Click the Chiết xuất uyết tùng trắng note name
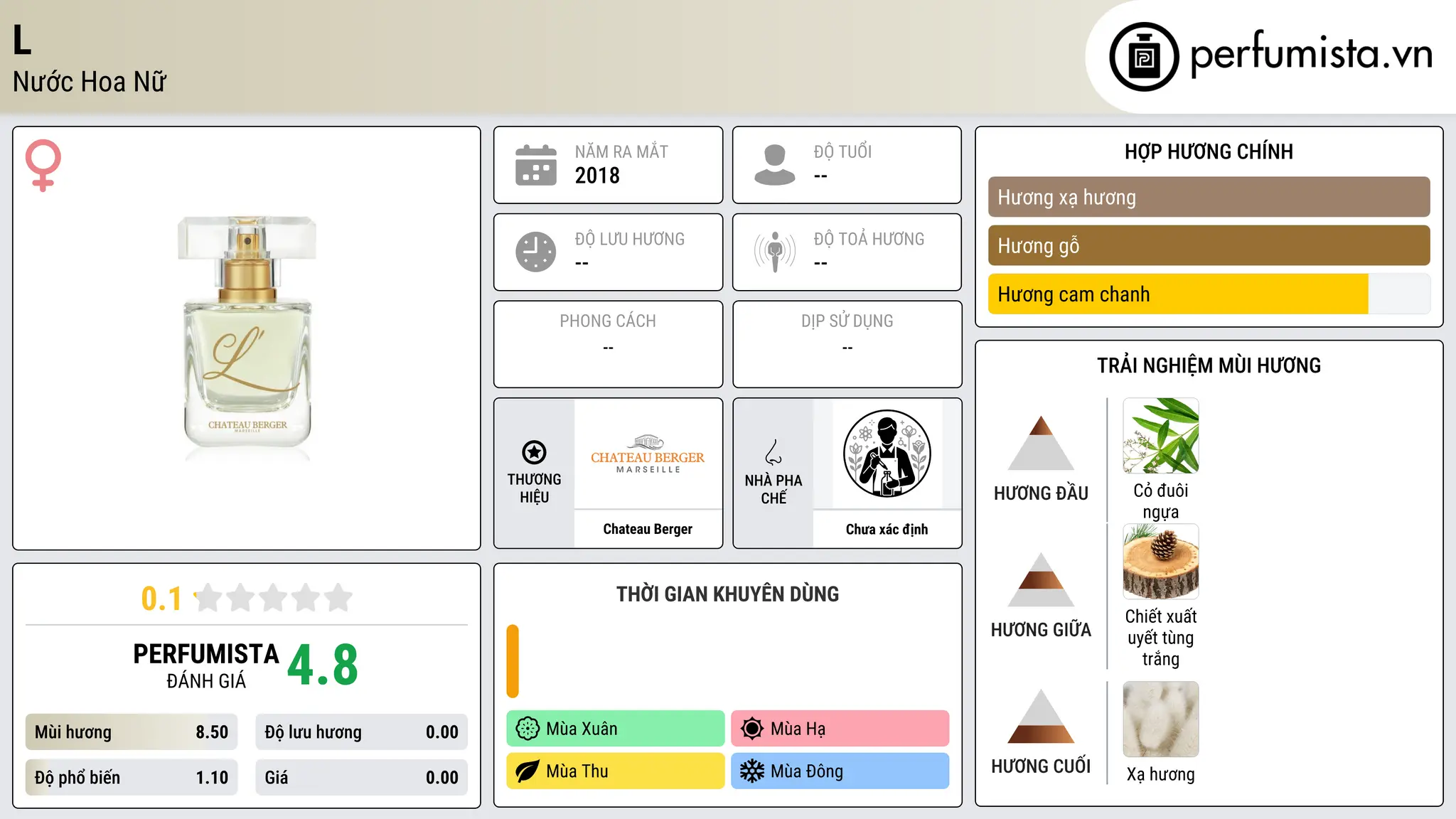The height and width of the screenshot is (819, 1456). pos(1161,638)
